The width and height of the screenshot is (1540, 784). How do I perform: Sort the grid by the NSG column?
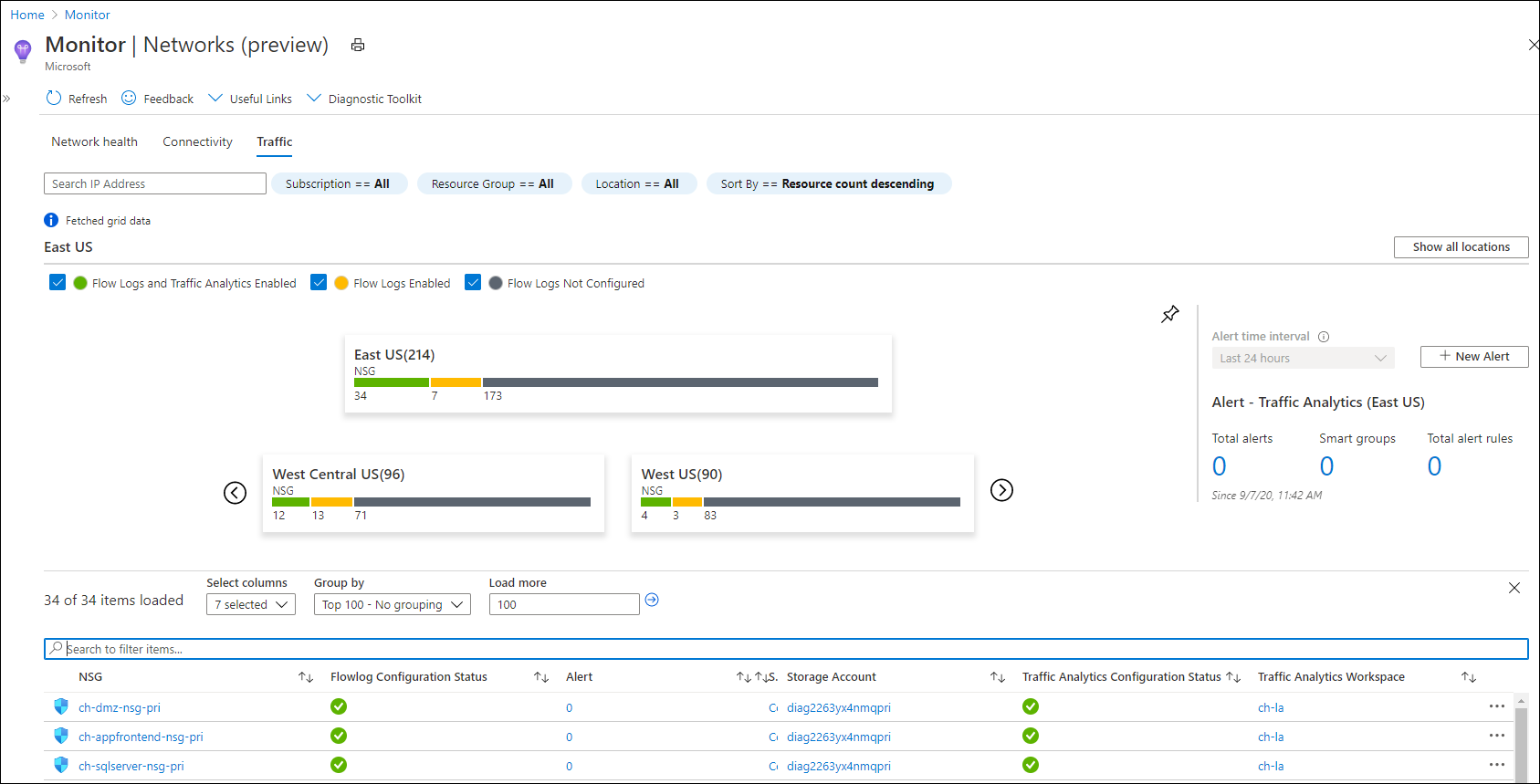[x=306, y=677]
